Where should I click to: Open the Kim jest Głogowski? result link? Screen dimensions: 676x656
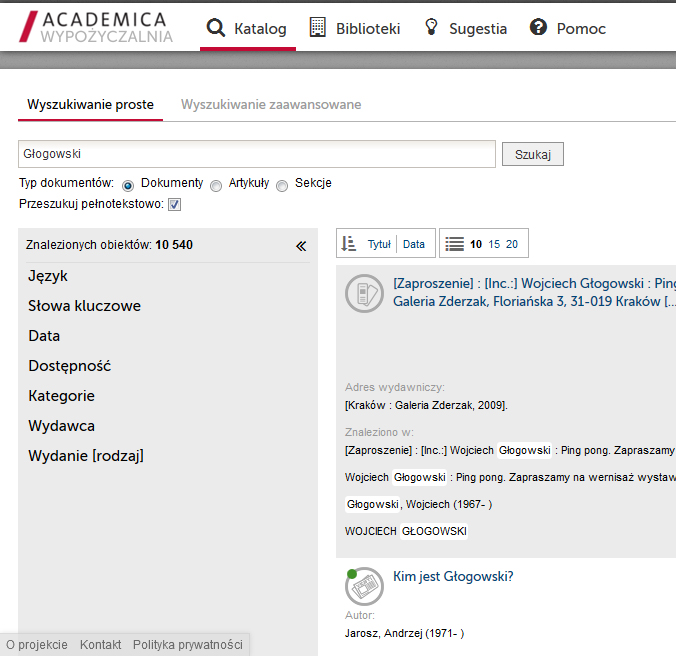[x=453, y=577]
